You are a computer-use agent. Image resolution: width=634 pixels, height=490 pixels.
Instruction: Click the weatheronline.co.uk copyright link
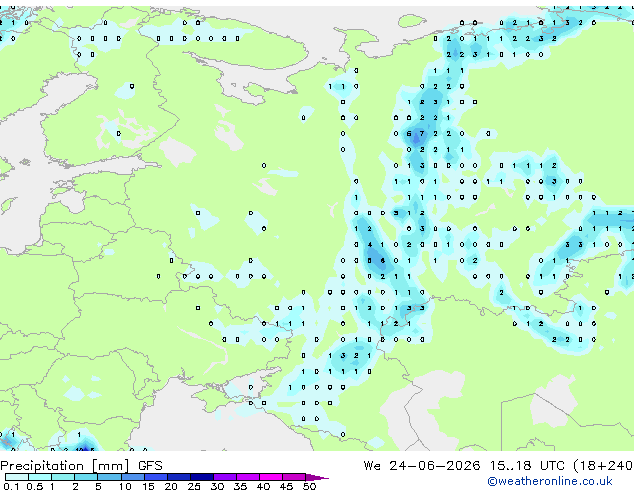pos(550,481)
